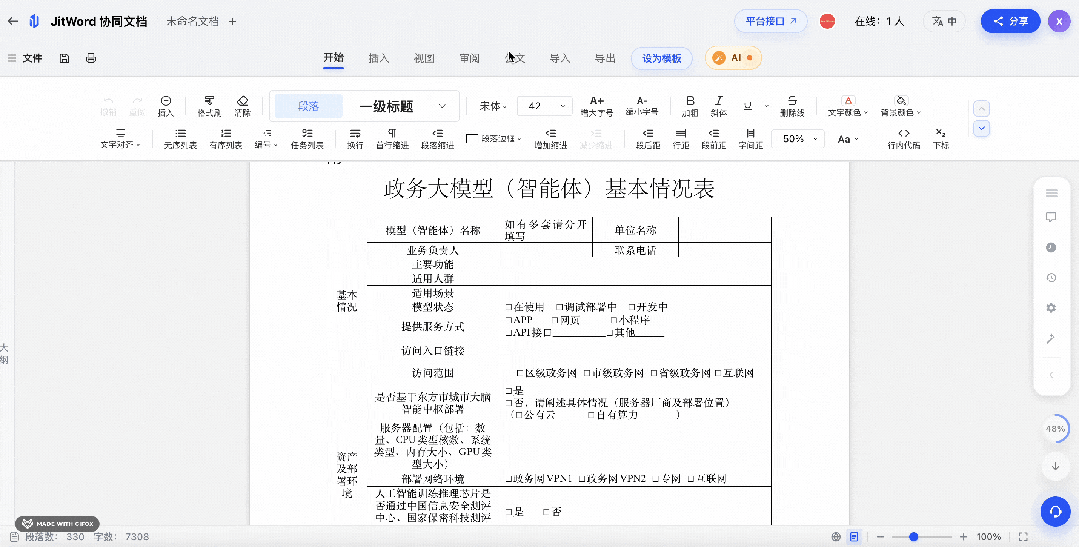Open comments panel in right sidebar
Viewport: 1079px width, 547px height.
(1051, 217)
